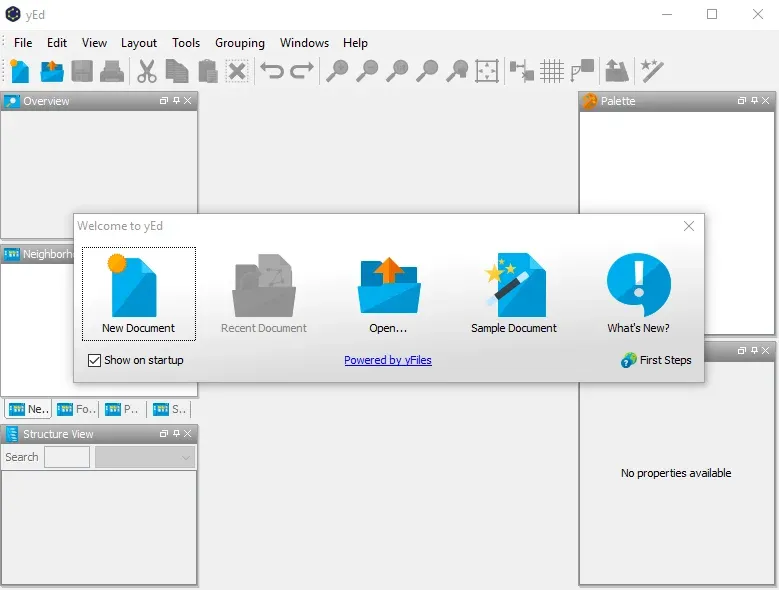The image size is (779, 590).
Task: Open the Help menu
Action: click(355, 43)
